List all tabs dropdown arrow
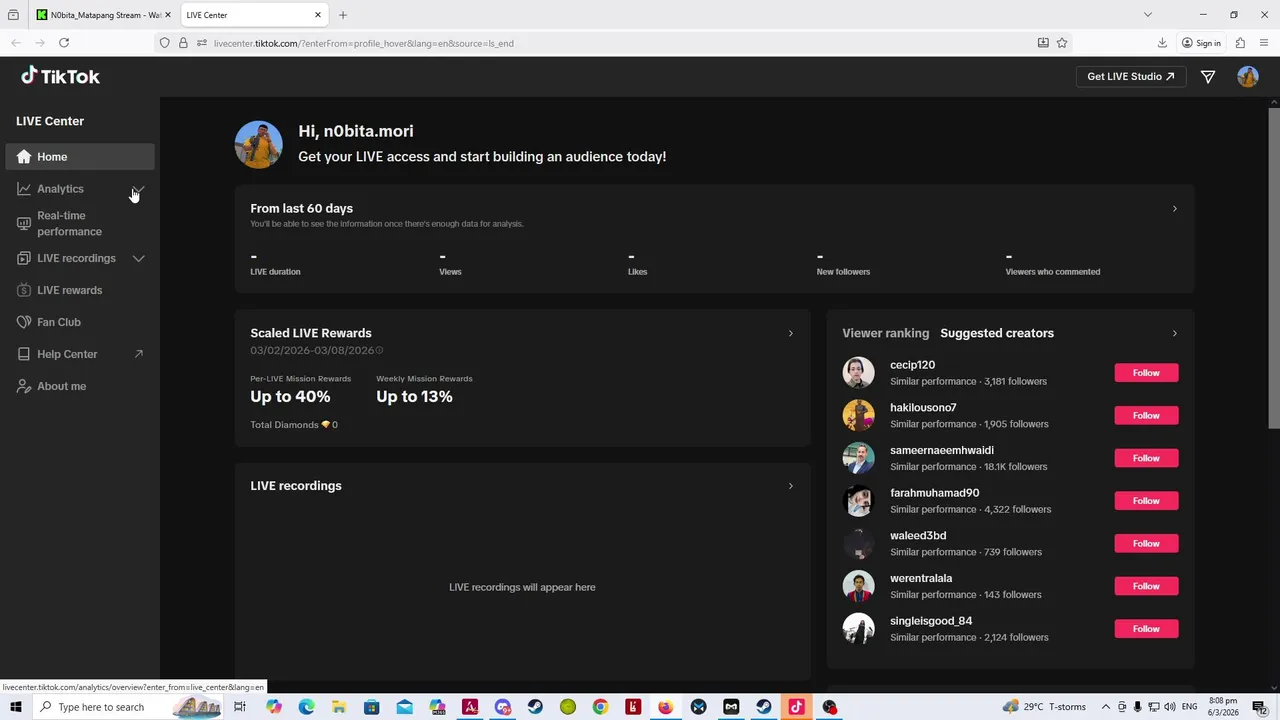The width and height of the screenshot is (1280, 720). coord(1148,15)
